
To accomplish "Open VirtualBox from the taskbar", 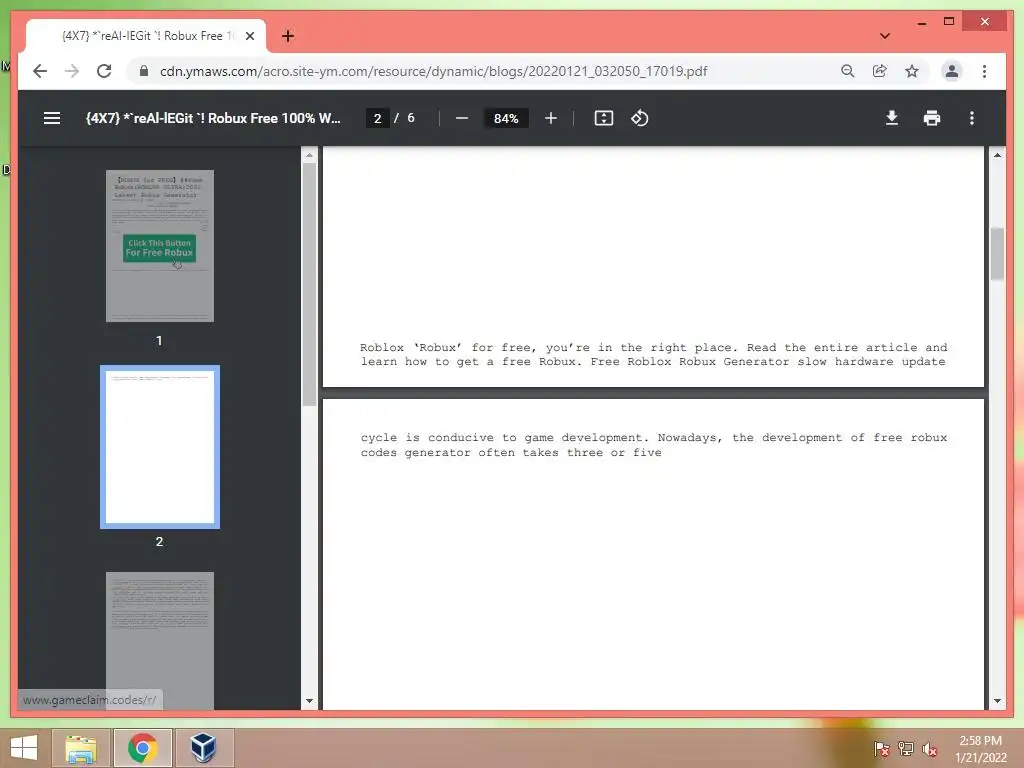I will click(x=204, y=748).
